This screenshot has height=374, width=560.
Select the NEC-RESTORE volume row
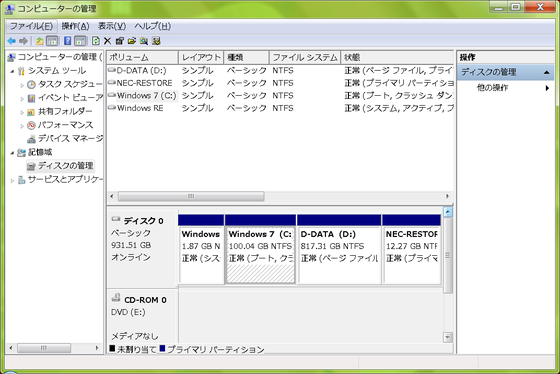[x=280, y=83]
